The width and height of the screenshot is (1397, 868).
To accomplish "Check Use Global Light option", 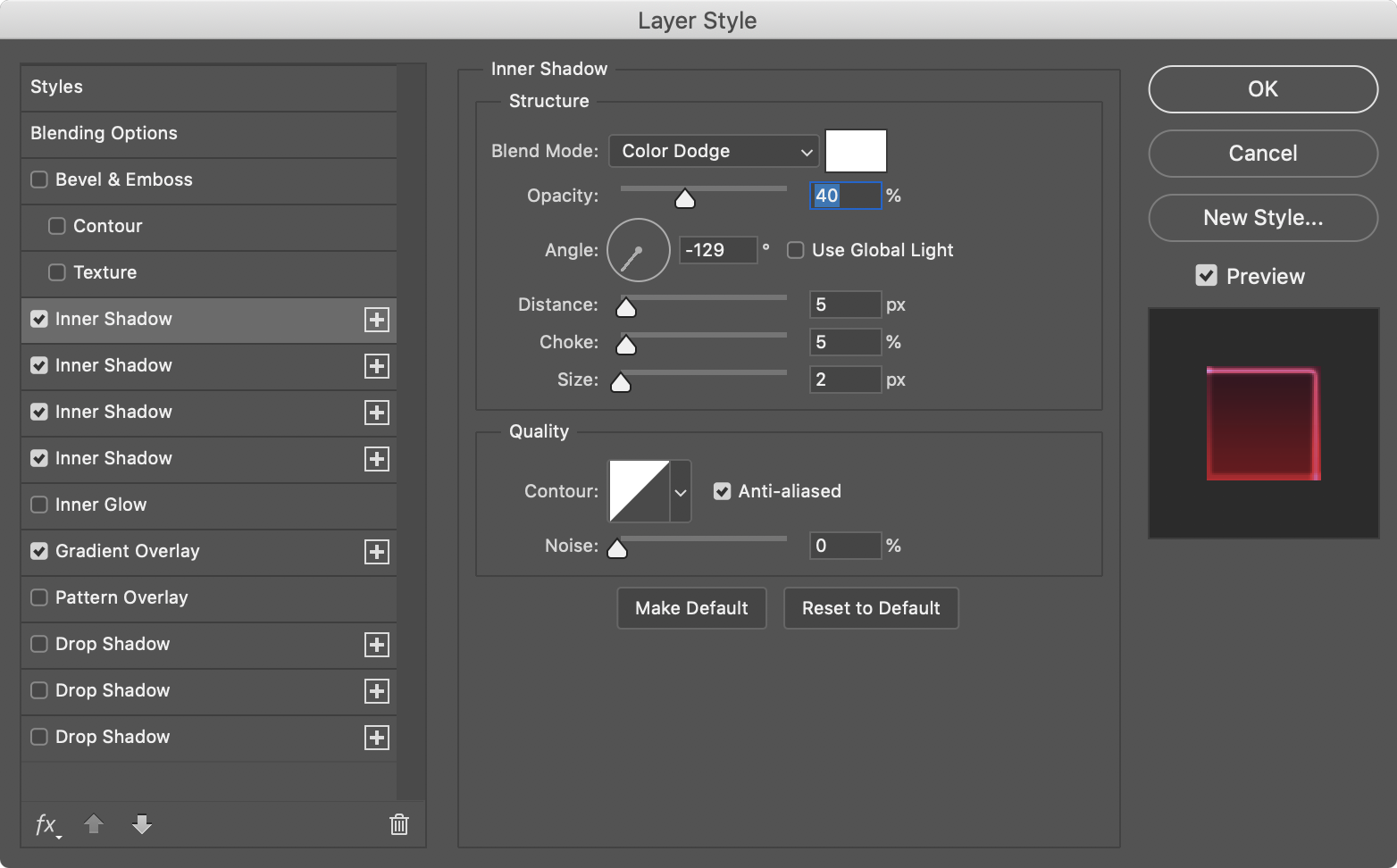I will pos(795,251).
